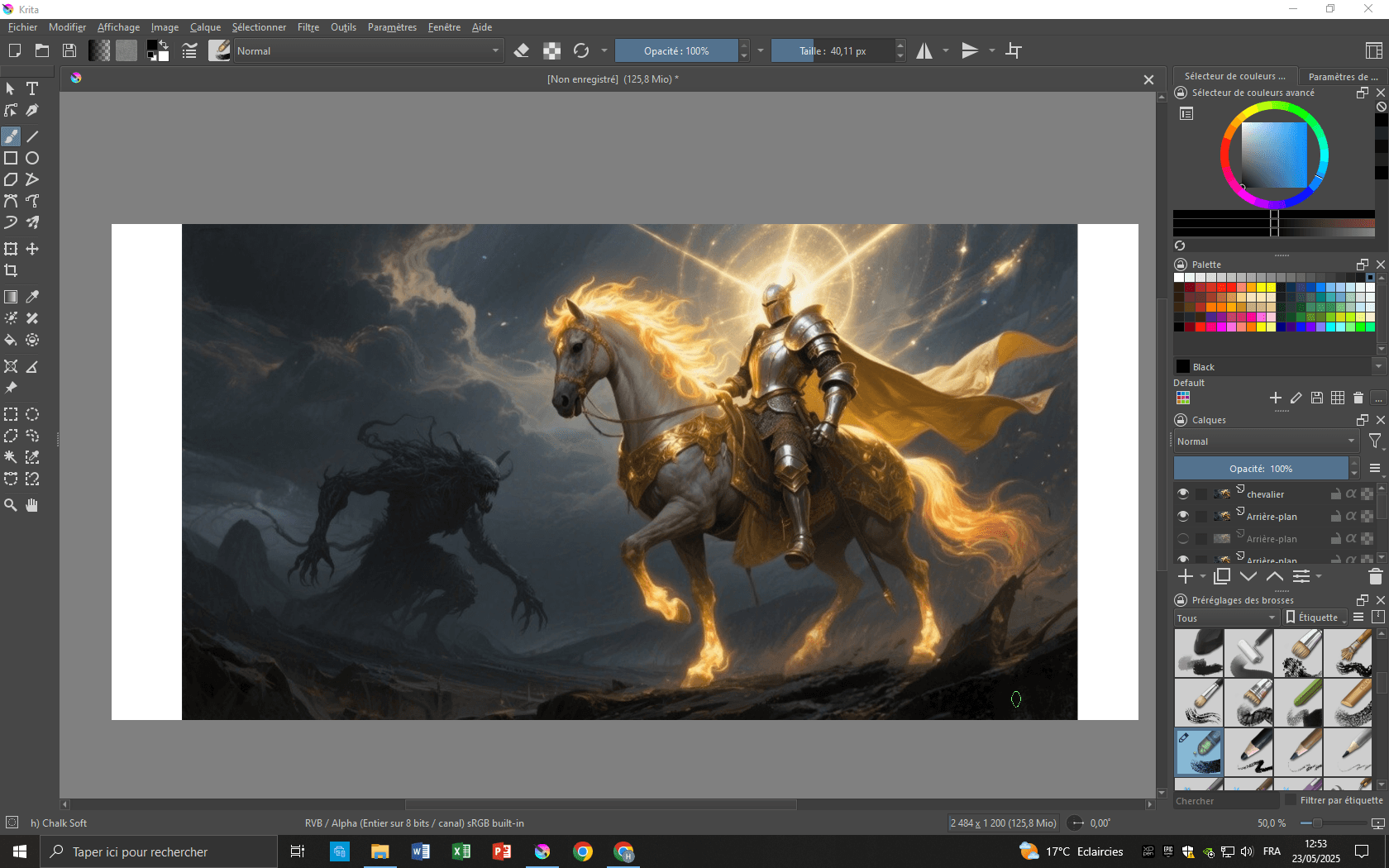Screen dimensions: 1389x868
Task: Select the Color Sampler eyedropper tool
Action: pyautogui.click(x=32, y=297)
